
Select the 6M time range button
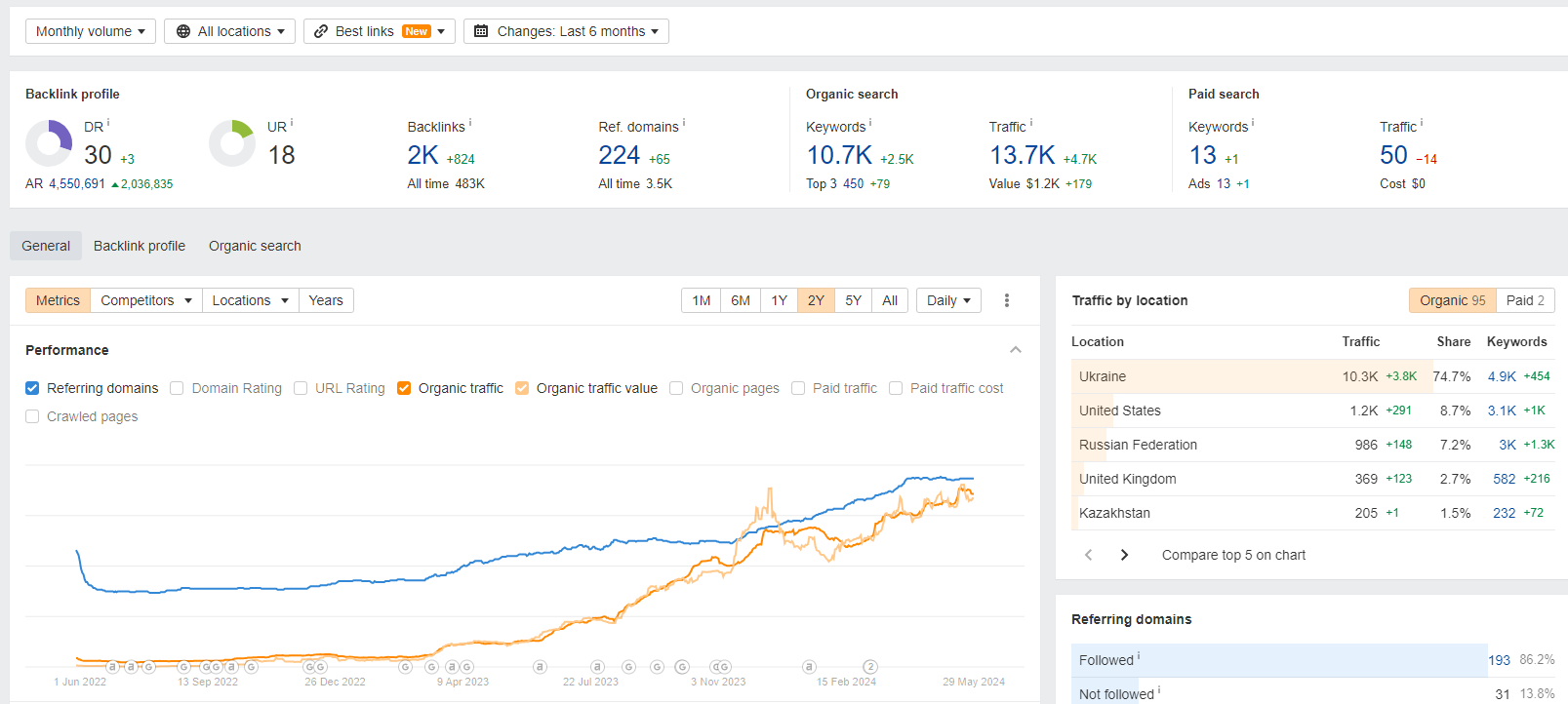pos(741,300)
